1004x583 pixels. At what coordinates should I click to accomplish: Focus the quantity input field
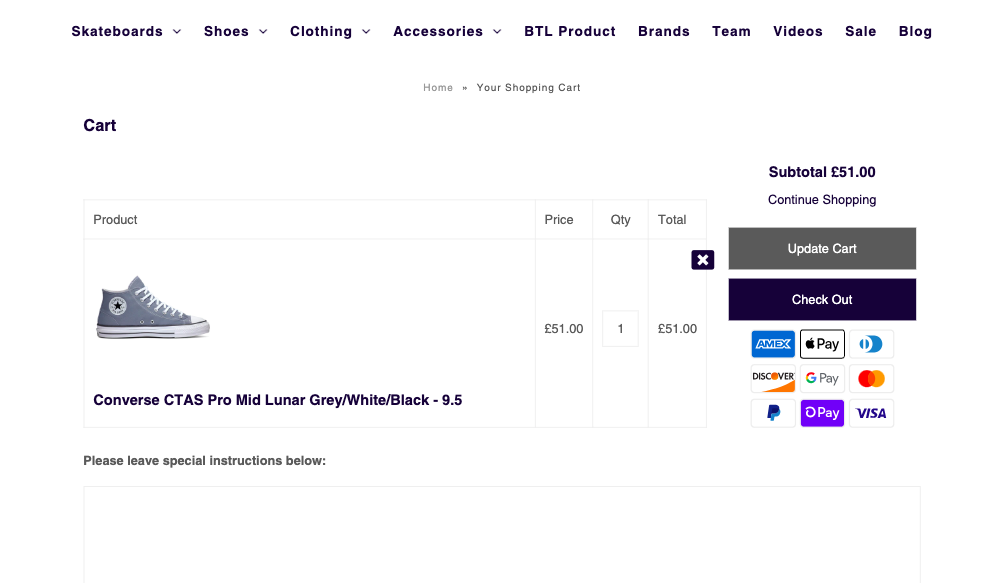tap(620, 329)
